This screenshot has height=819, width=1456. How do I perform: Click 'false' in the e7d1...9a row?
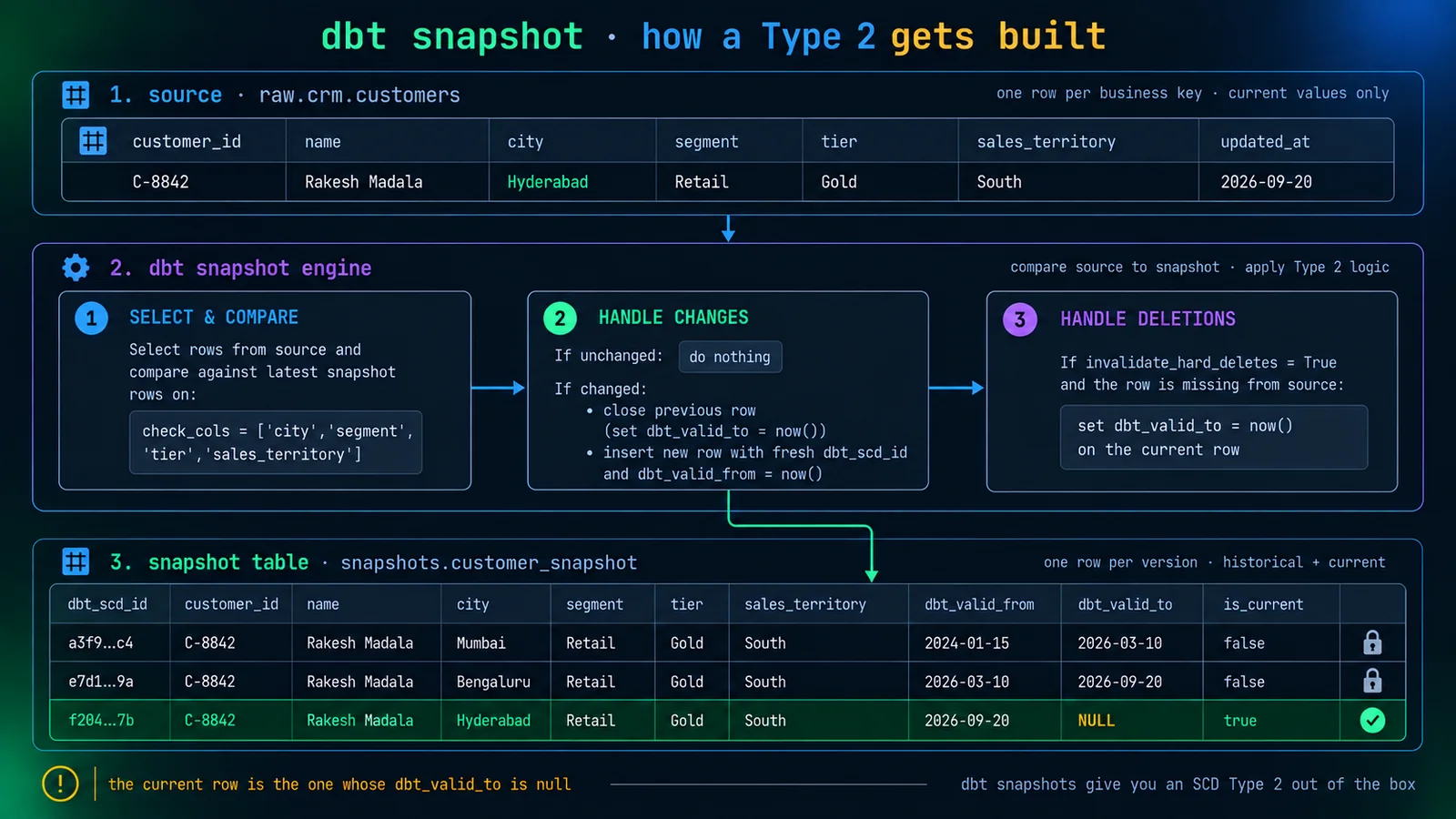tap(1244, 682)
